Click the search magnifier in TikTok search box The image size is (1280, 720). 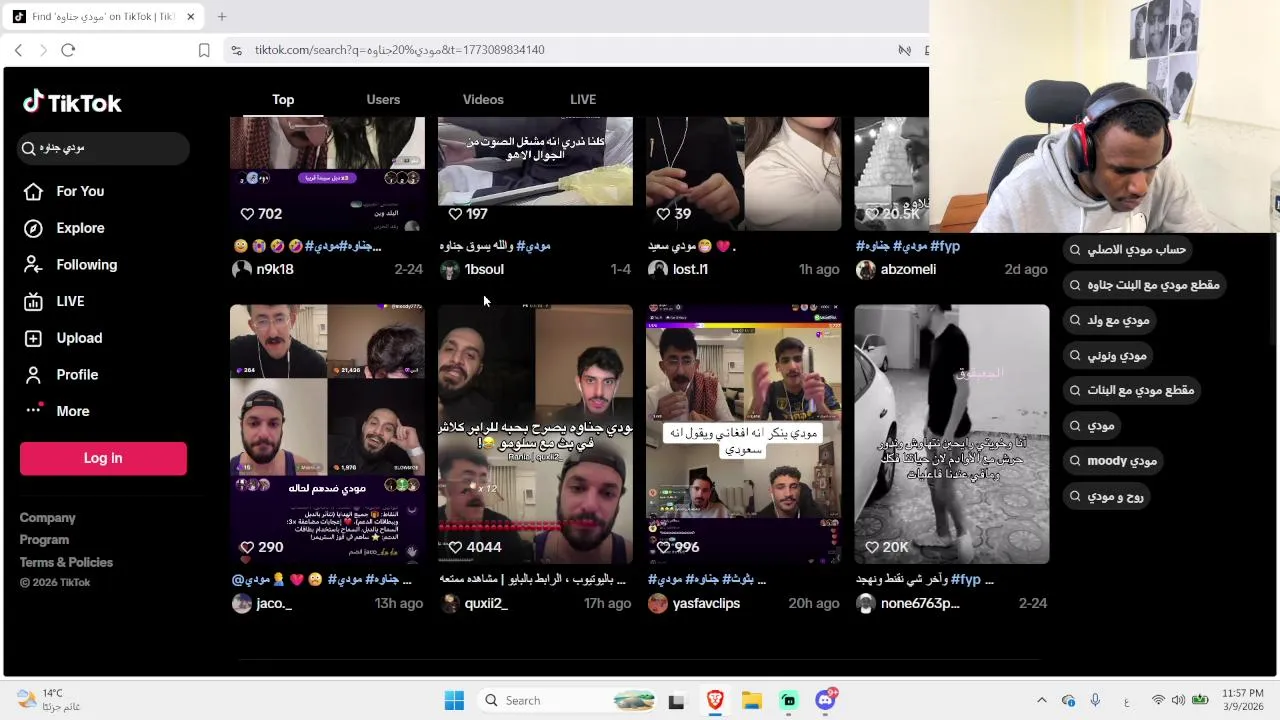pos(29,148)
